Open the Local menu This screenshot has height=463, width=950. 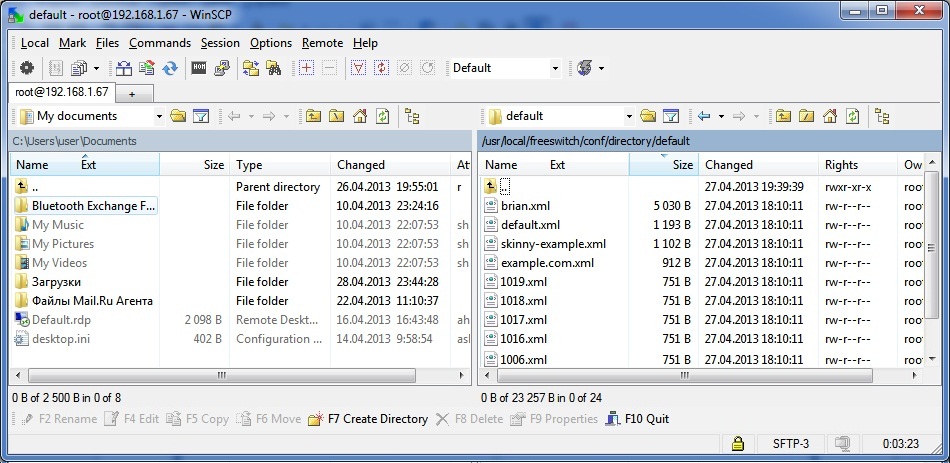(x=35, y=43)
